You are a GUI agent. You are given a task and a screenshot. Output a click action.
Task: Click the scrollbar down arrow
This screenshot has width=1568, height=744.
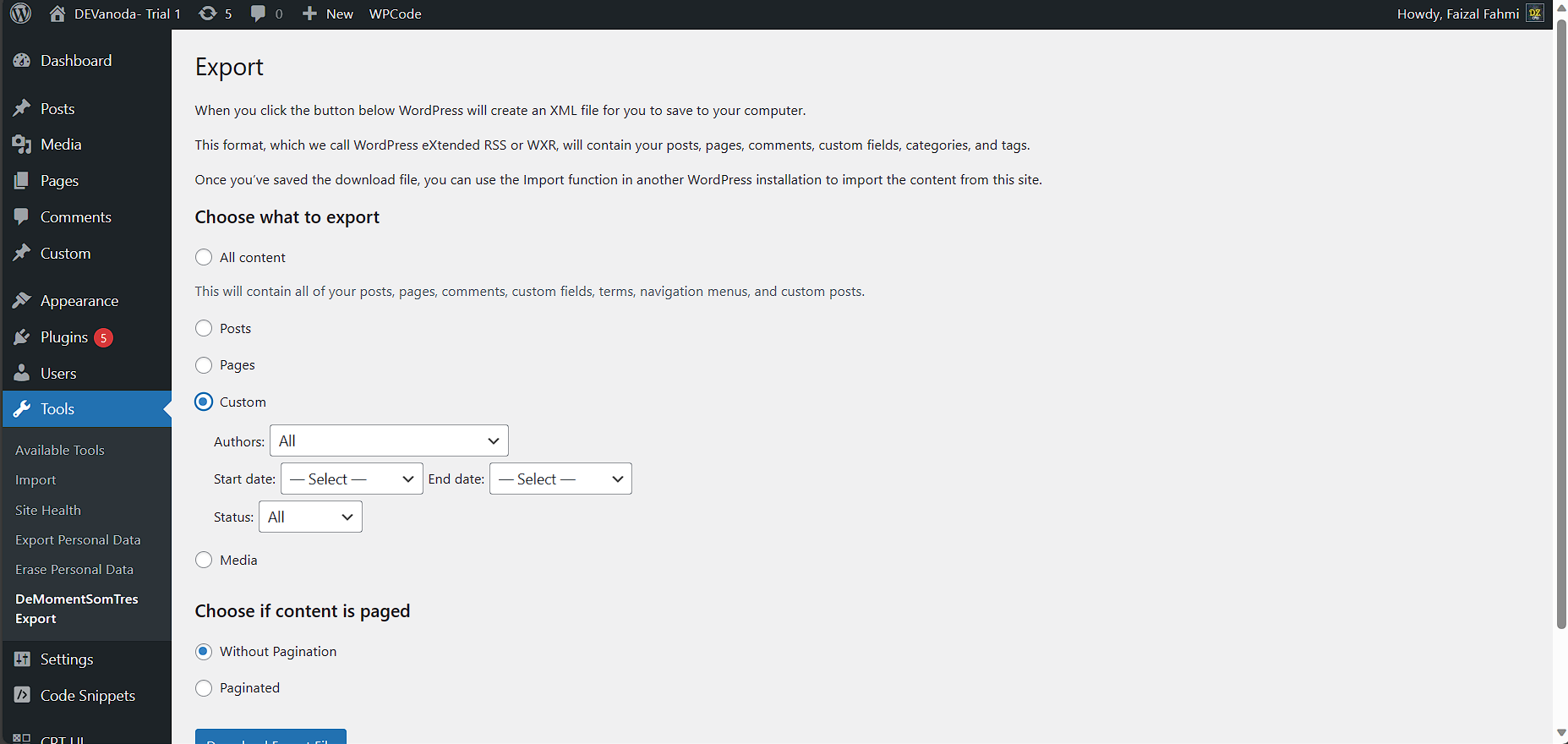point(1561,733)
